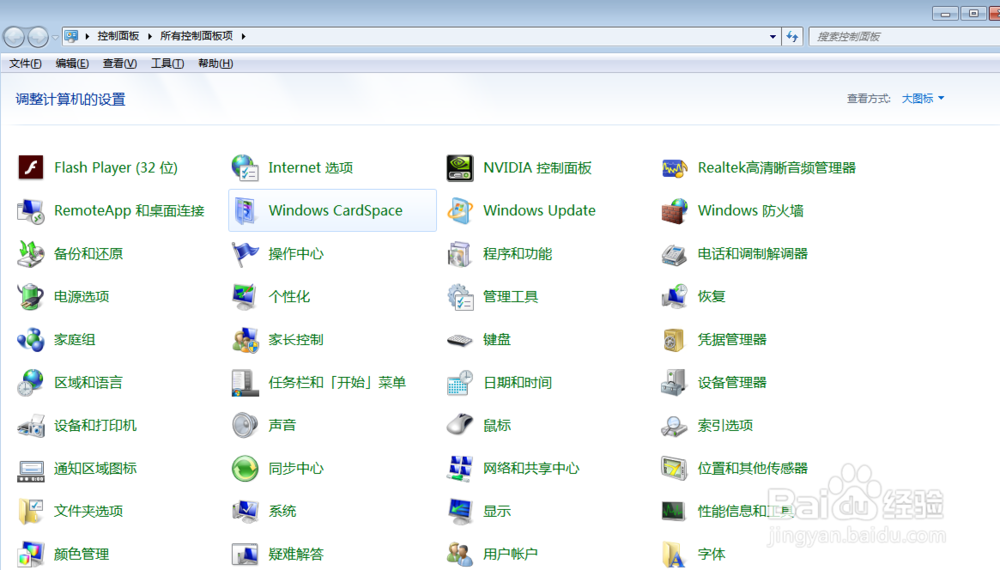This screenshot has width=1000, height=570.
Task: Open the 家庭组 spheres icon
Action: [x=31, y=340]
